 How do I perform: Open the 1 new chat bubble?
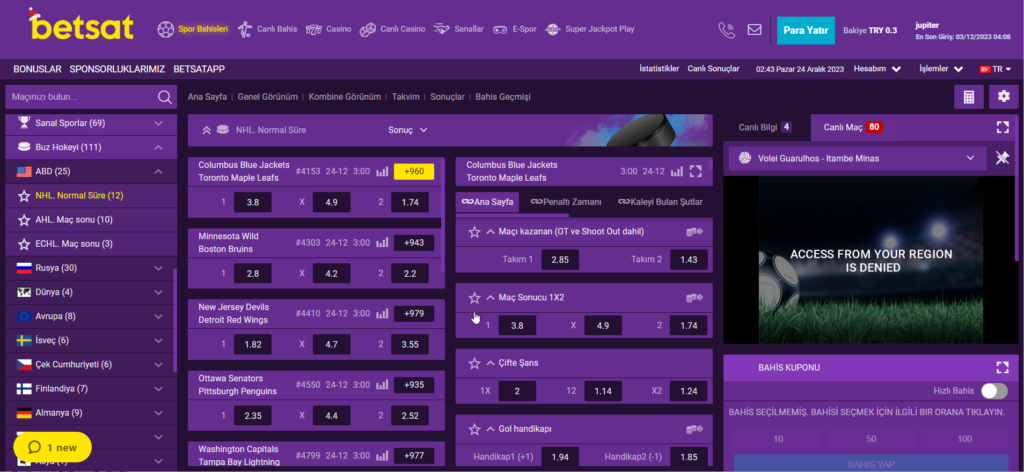[52, 448]
